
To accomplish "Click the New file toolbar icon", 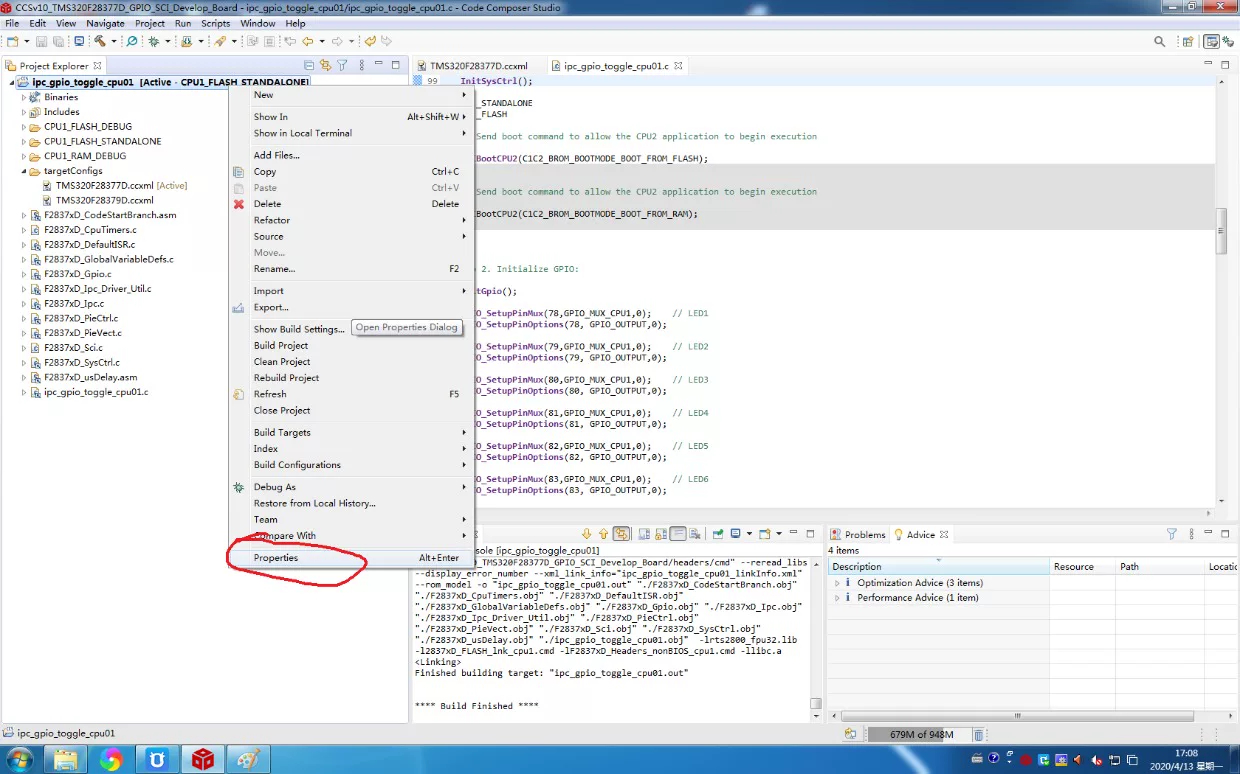I will (13, 41).
